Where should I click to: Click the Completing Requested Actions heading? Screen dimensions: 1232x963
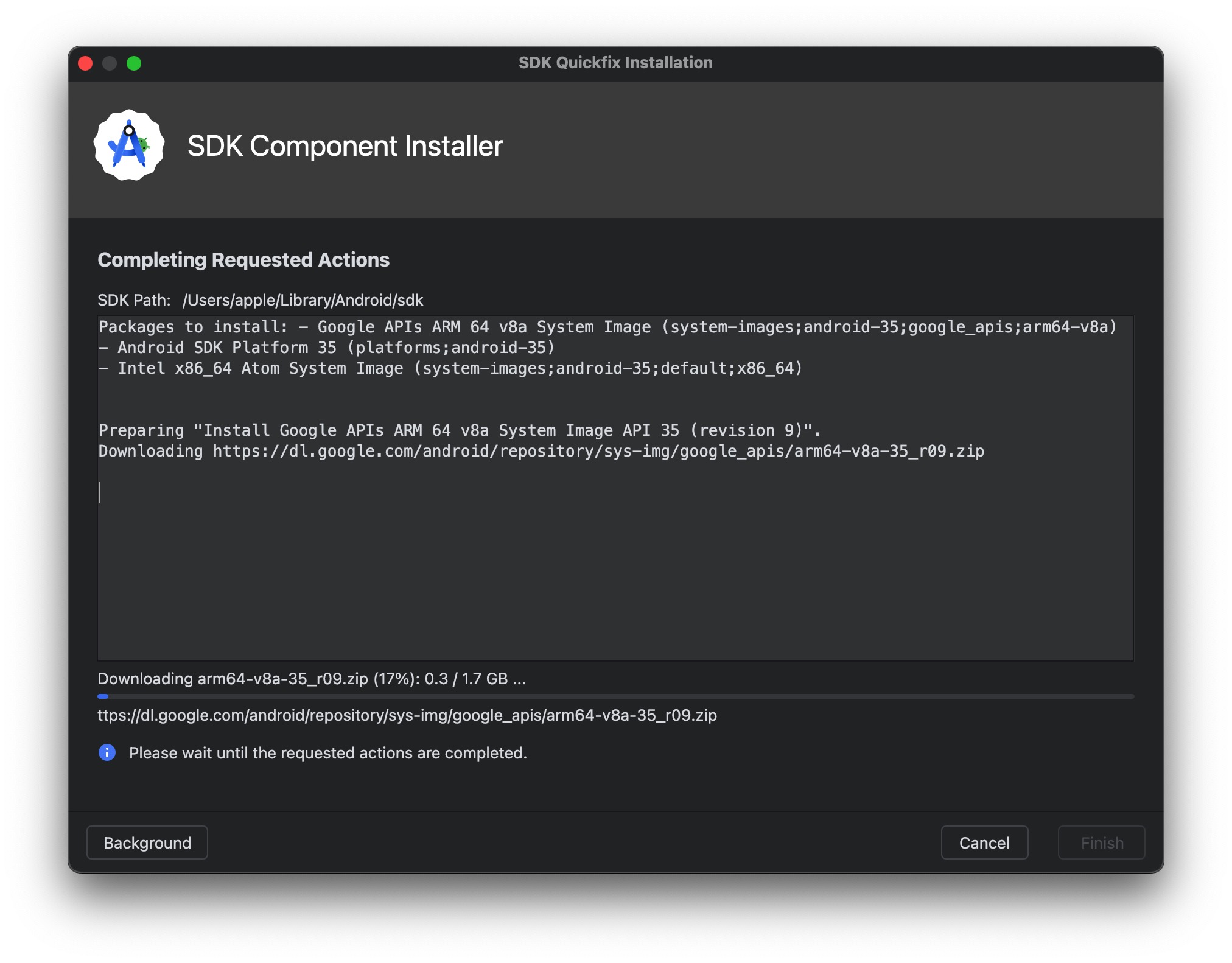coord(243,260)
